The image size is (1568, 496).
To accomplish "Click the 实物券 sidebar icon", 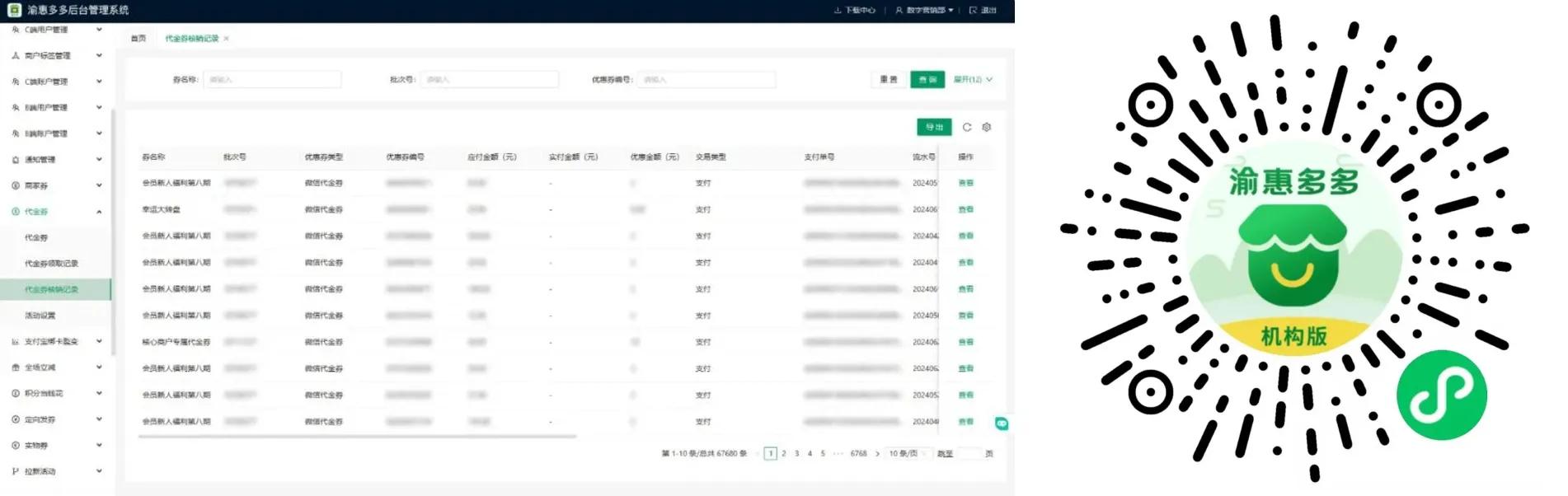I will [x=15, y=446].
